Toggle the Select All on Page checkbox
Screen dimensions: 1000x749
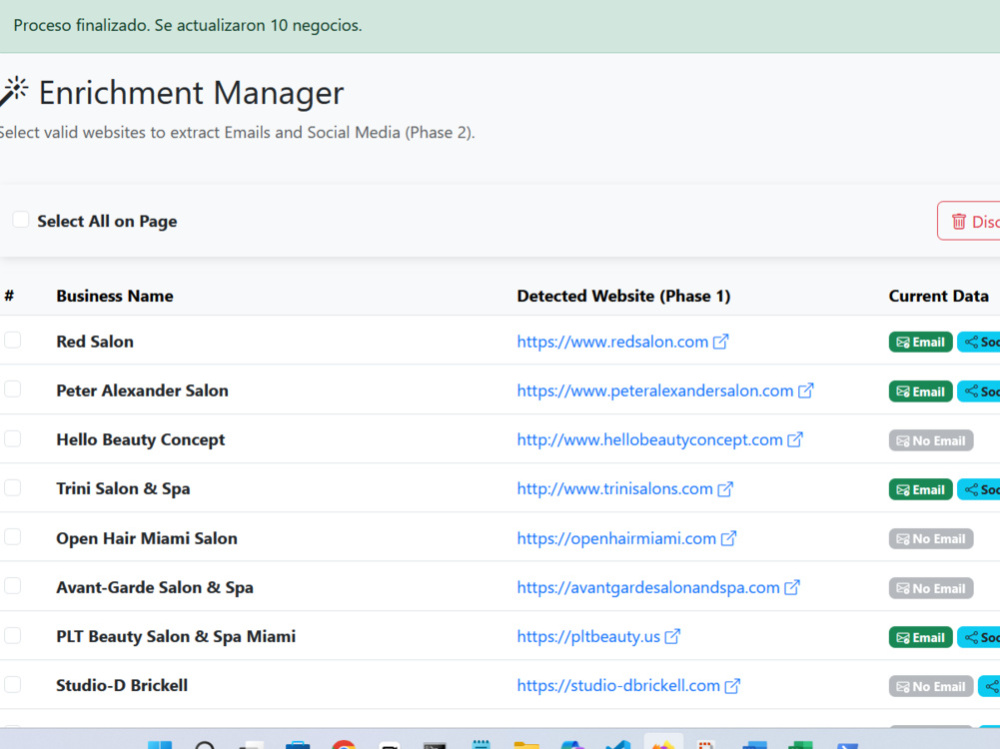(x=20, y=220)
